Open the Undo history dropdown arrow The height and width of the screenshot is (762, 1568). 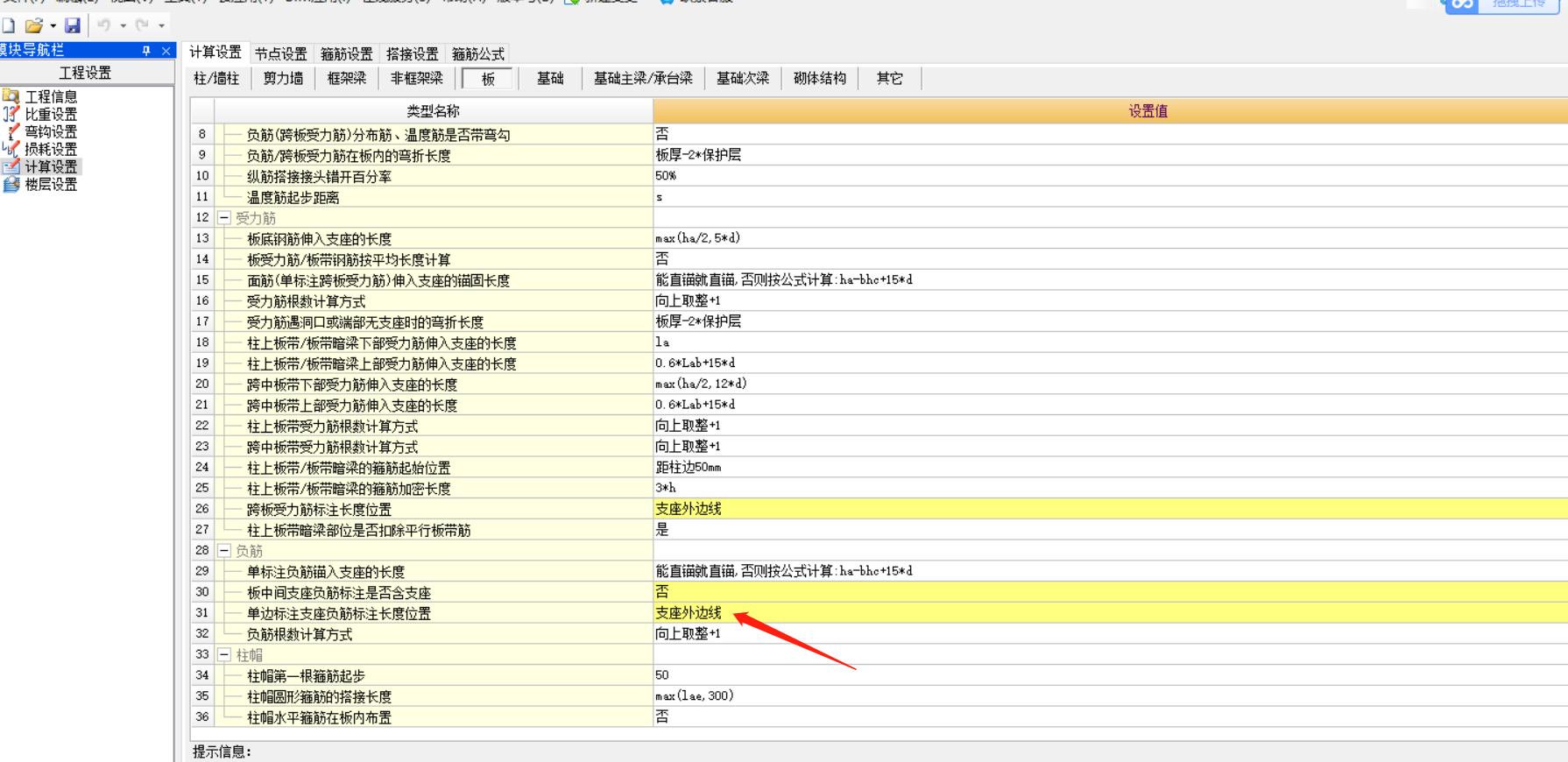tap(123, 26)
